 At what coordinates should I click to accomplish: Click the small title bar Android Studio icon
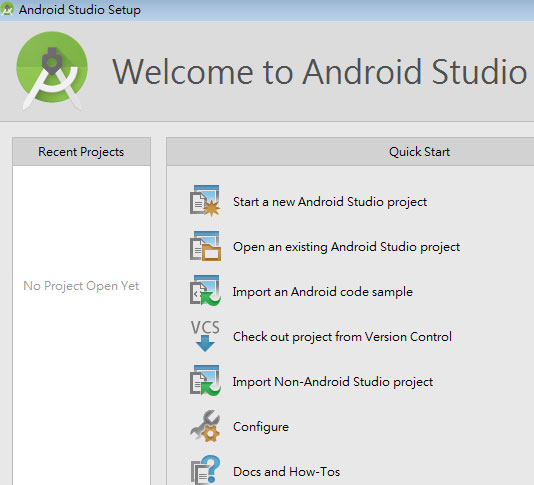[7, 9]
